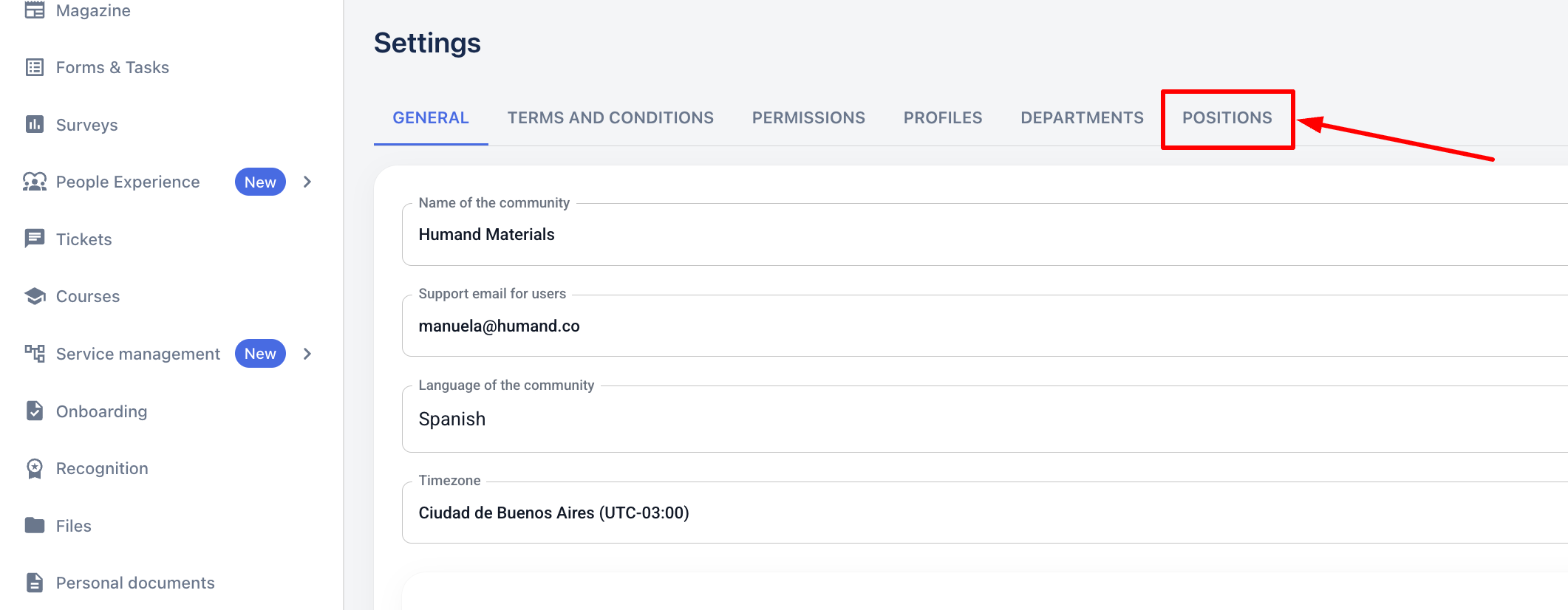Select the Tickets chat icon
The width and height of the screenshot is (1568, 610).
[x=34, y=239]
